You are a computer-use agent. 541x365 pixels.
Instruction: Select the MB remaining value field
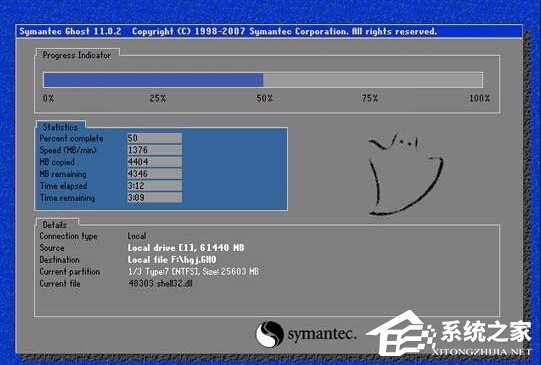pyautogui.click(x=155, y=174)
